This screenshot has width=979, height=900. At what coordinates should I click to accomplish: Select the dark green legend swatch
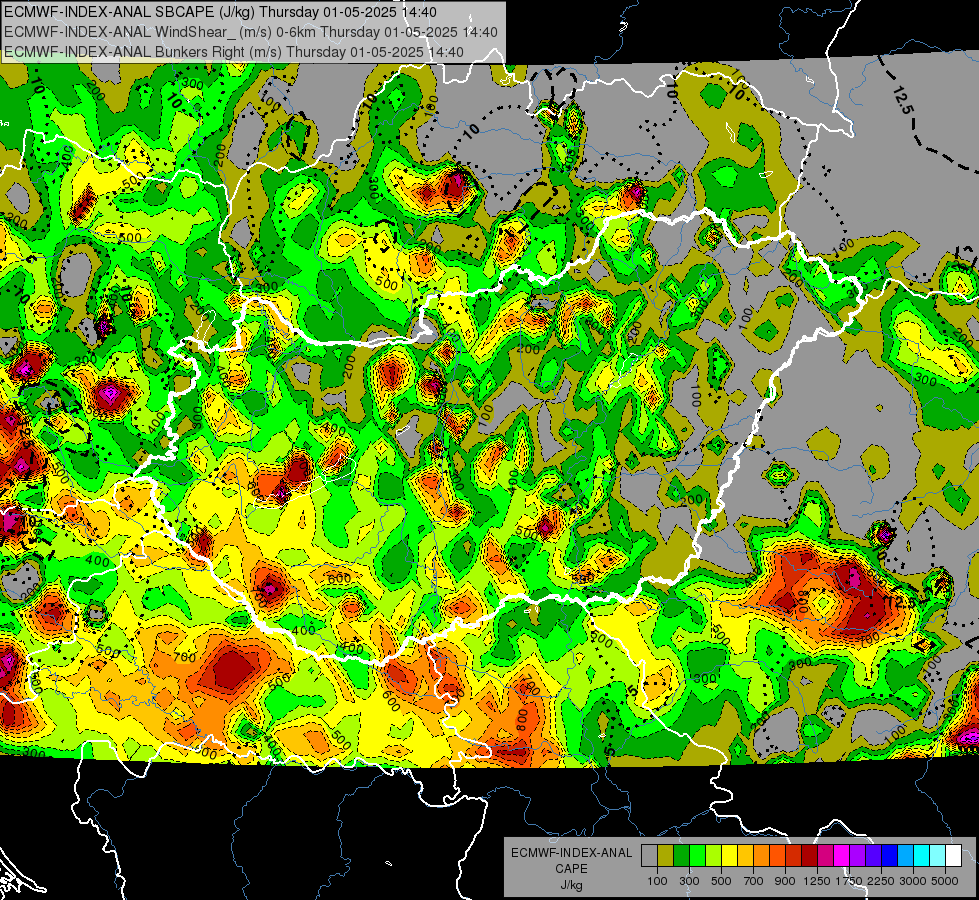[681, 856]
